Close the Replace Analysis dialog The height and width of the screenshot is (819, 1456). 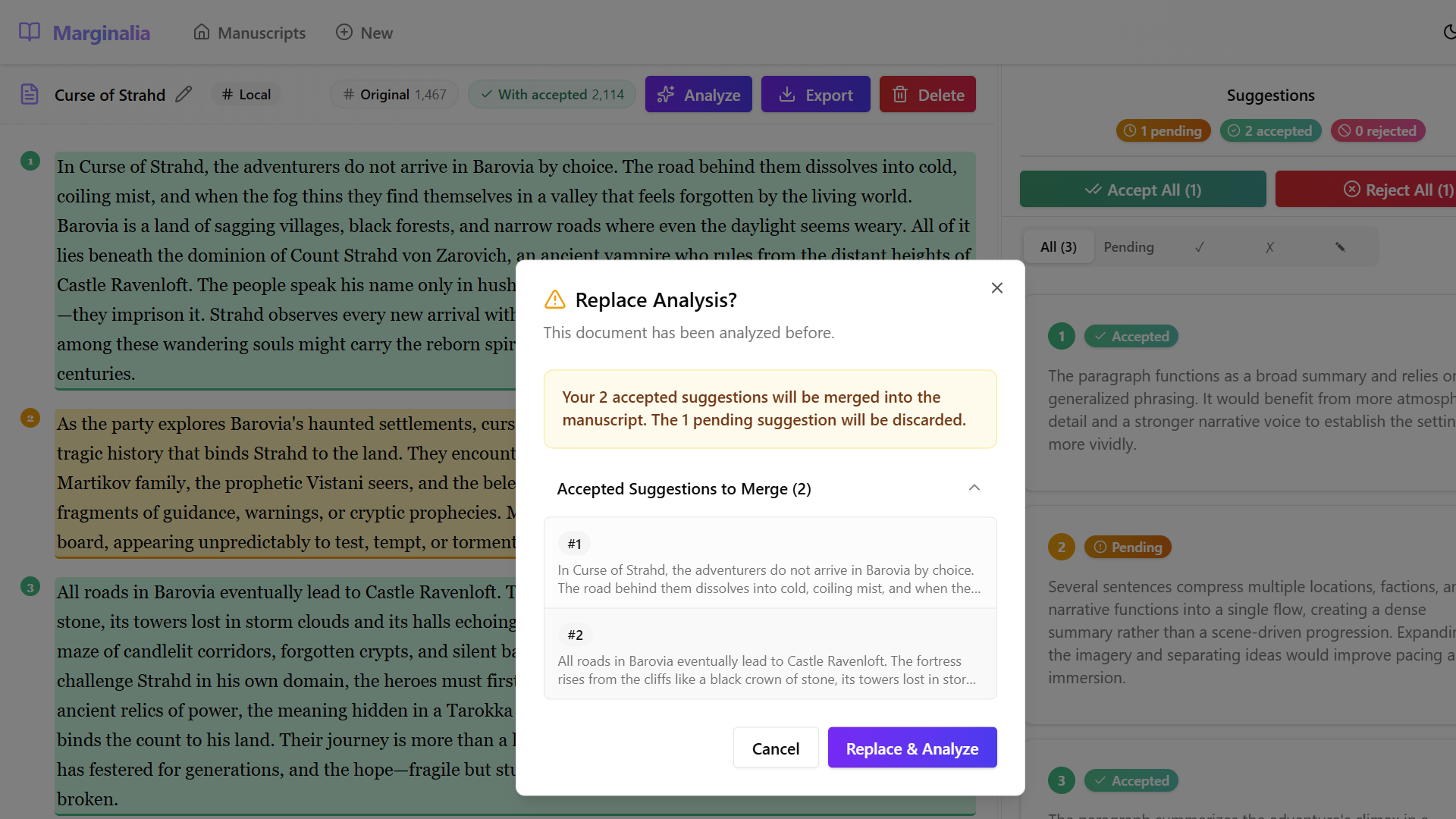997,288
